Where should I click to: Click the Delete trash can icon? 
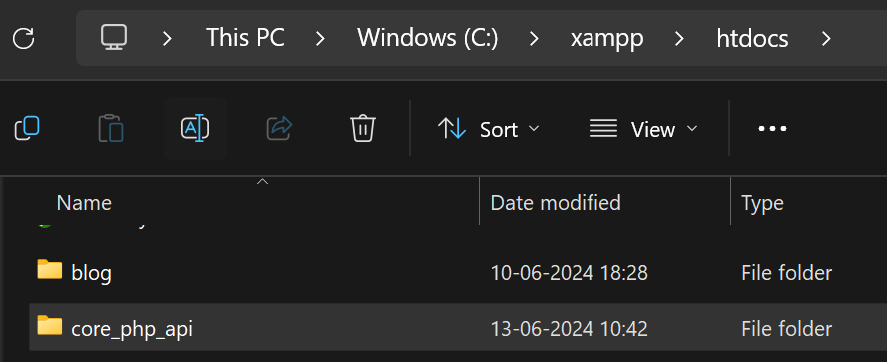[362, 128]
